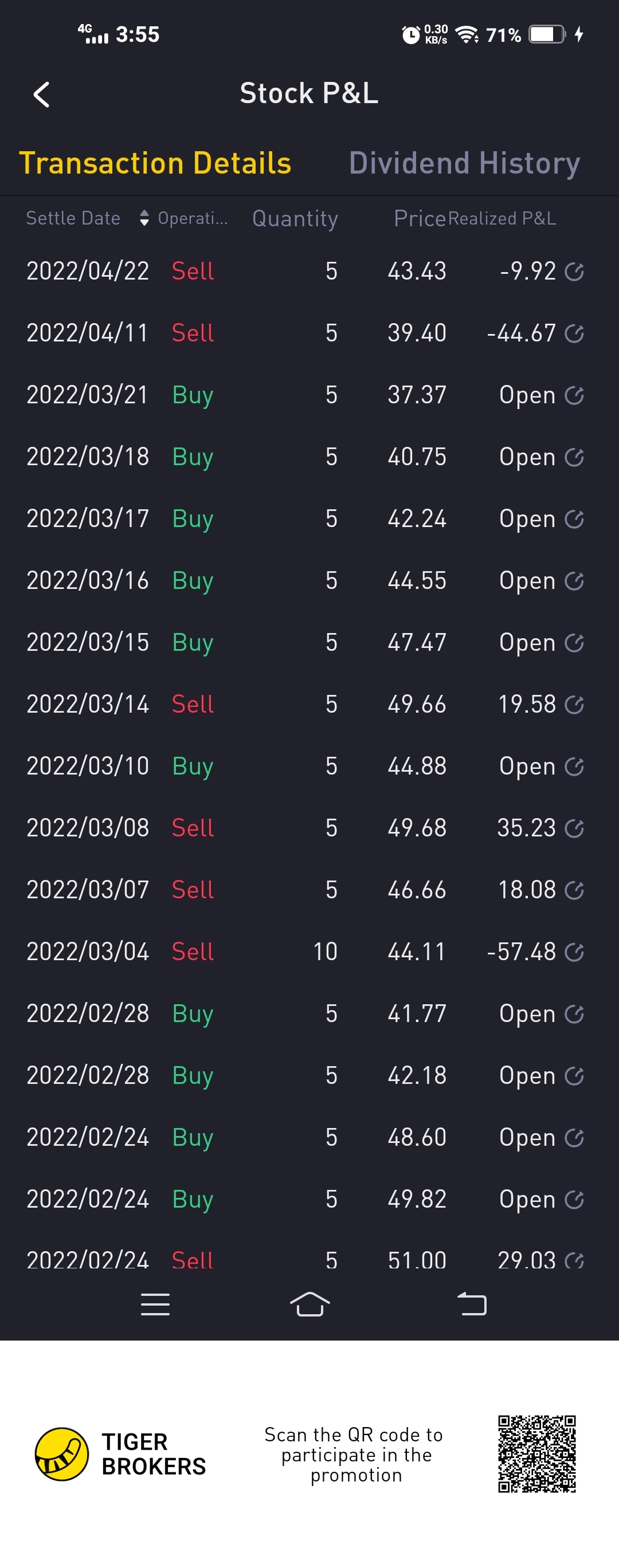Tap the Operation column header
This screenshot has width=619, height=1568.
(x=193, y=218)
